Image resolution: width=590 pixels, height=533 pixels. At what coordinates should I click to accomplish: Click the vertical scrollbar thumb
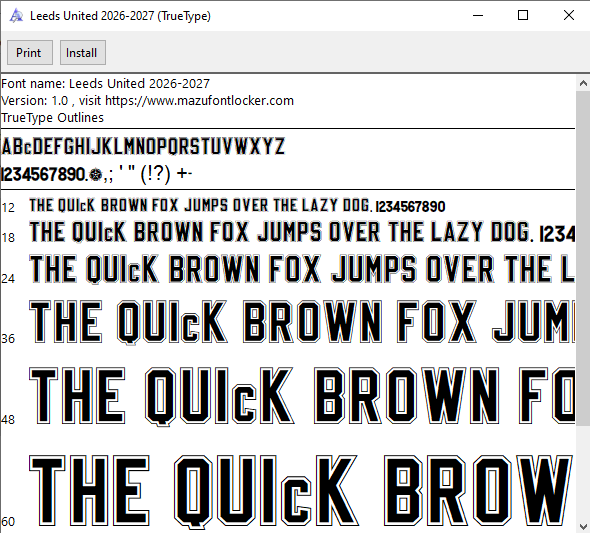(x=583, y=258)
